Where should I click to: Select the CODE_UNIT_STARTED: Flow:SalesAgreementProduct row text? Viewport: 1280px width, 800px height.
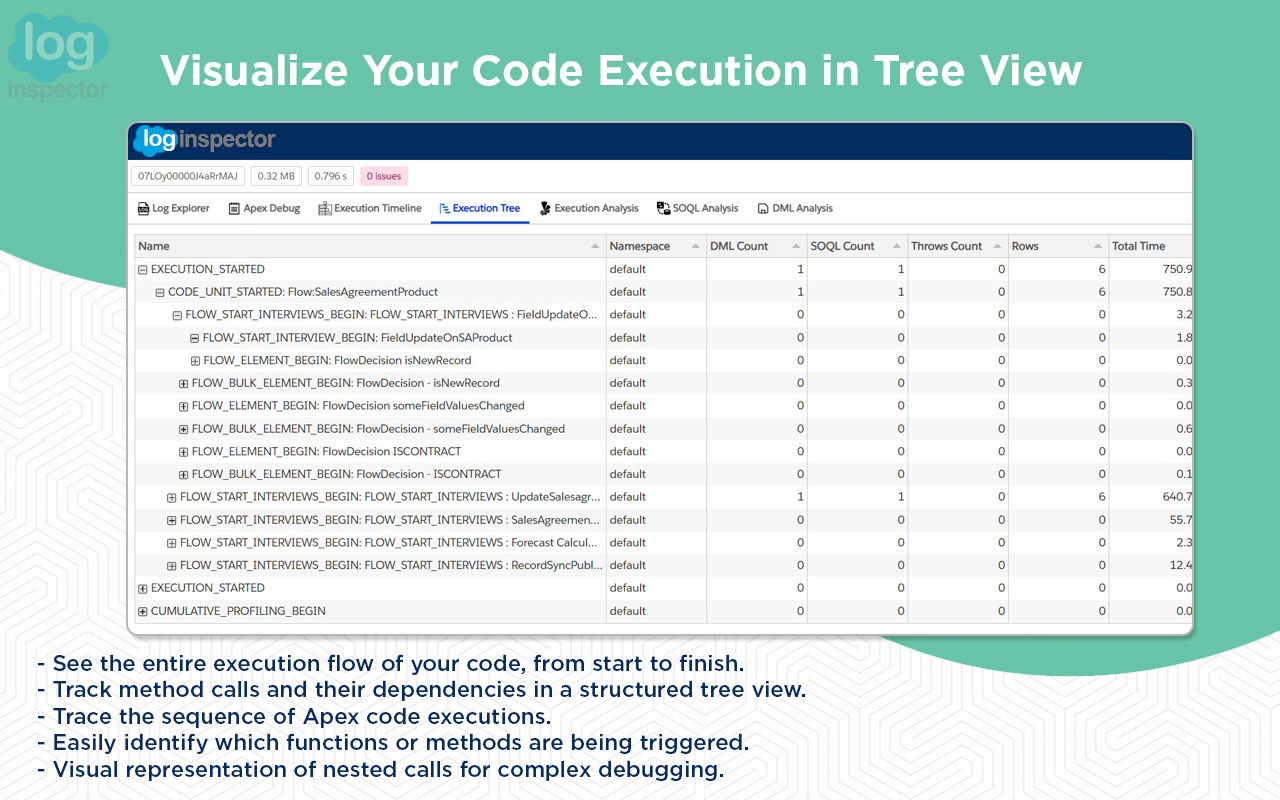point(303,292)
